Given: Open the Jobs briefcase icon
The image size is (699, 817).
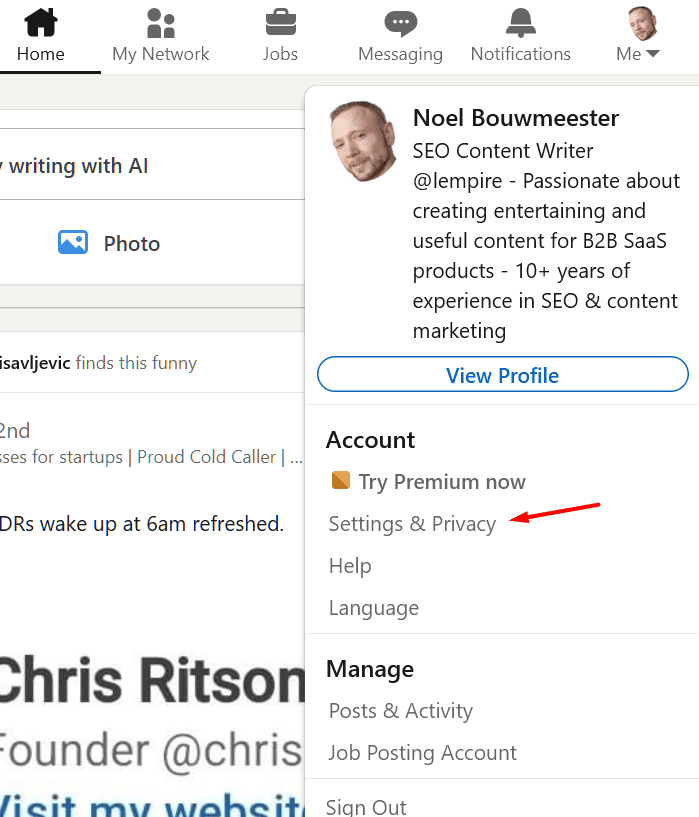Looking at the screenshot, I should pos(281,22).
